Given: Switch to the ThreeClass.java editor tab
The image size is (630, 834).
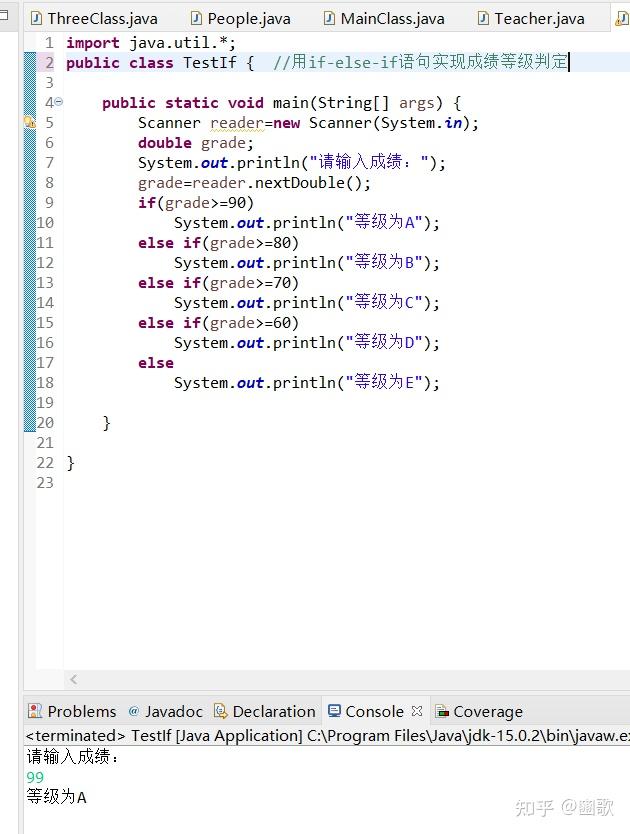Looking at the screenshot, I should click(x=95, y=19).
